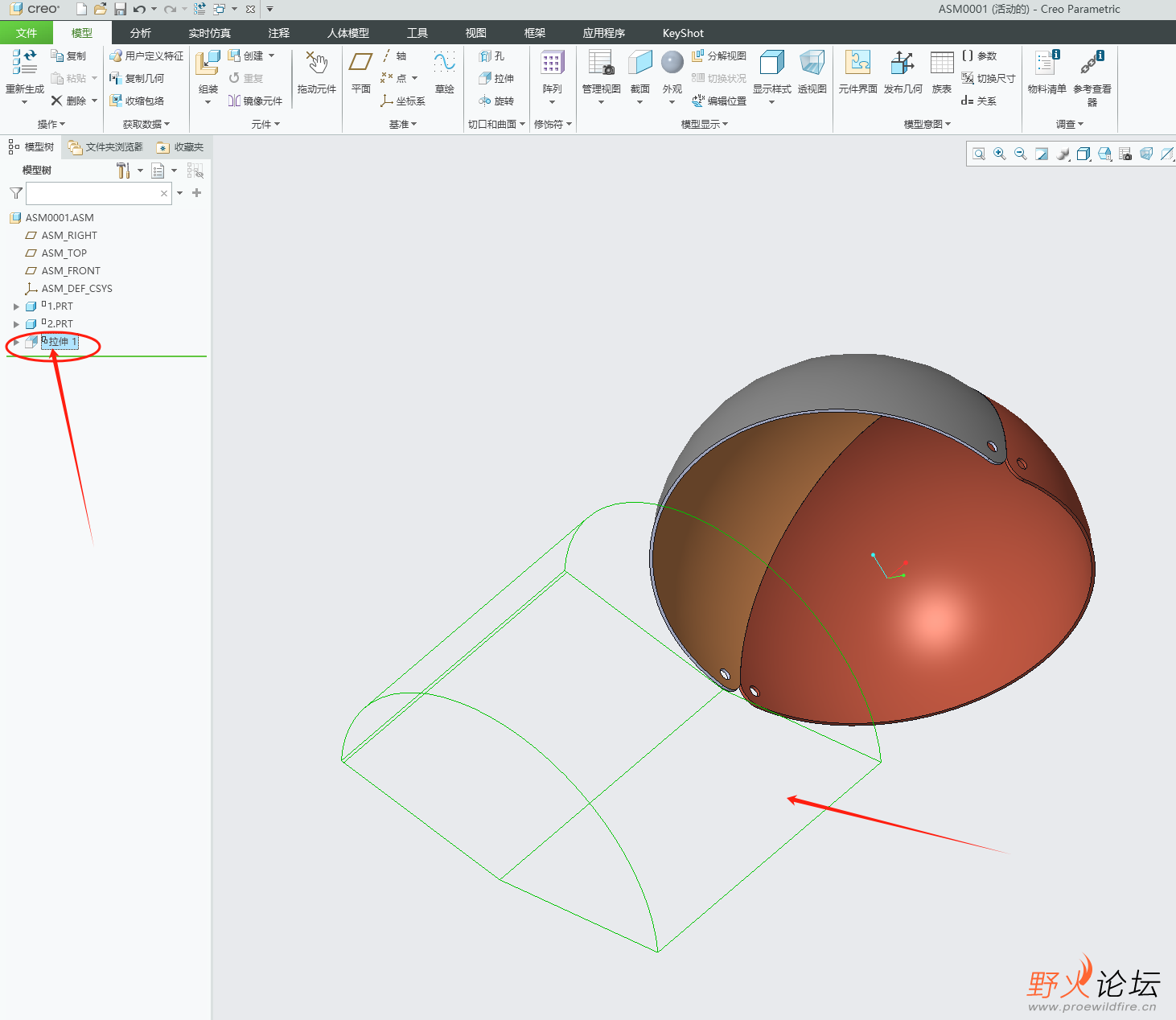Click the 孔 hole tool icon

tap(485, 56)
